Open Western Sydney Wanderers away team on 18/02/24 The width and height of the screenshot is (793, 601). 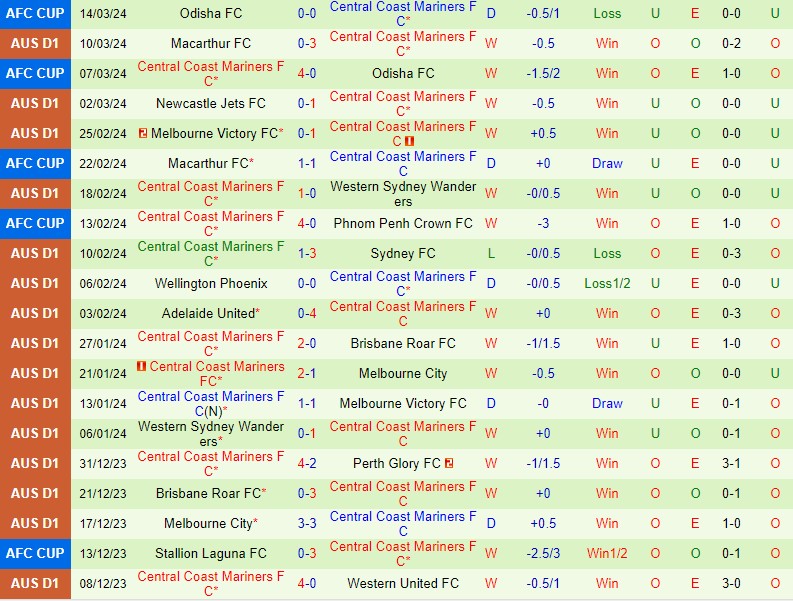click(403, 194)
